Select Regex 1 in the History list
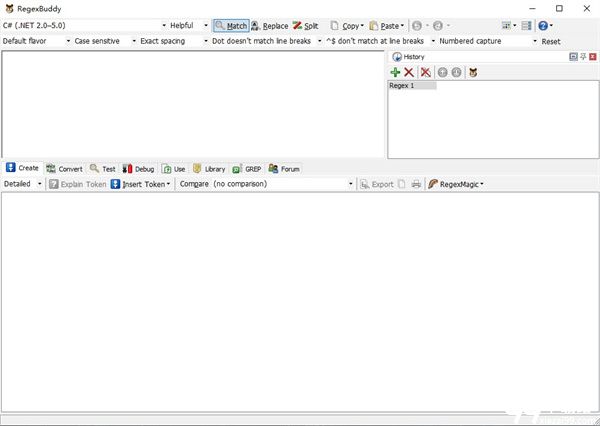600x426 pixels. tap(412, 85)
